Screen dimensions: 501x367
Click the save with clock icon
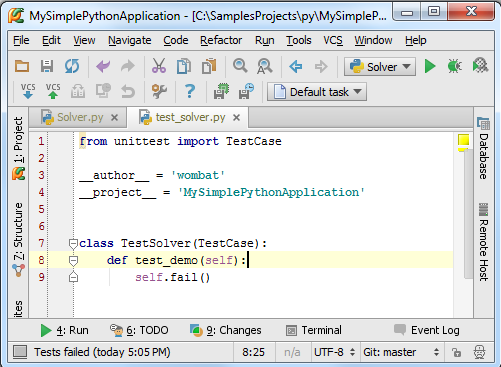246,91
